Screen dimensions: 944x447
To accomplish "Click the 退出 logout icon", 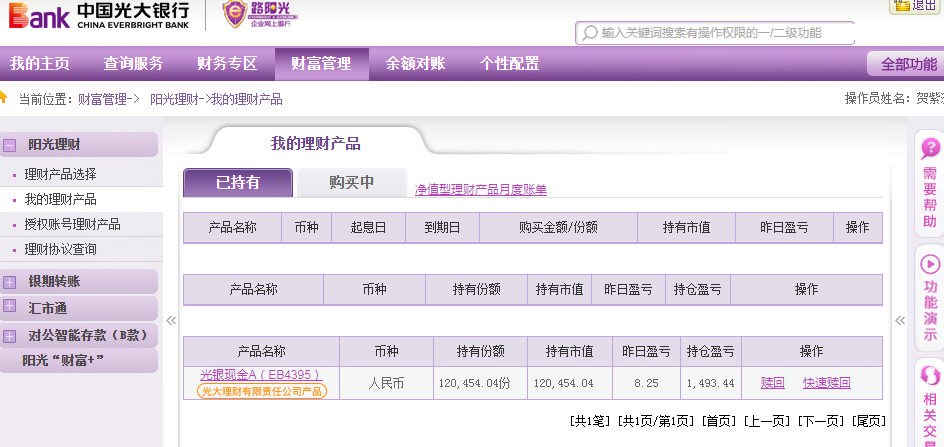I will [901, 5].
